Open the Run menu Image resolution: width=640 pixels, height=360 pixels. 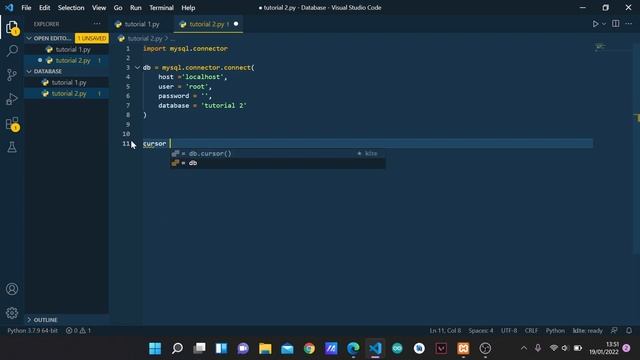pyautogui.click(x=136, y=8)
